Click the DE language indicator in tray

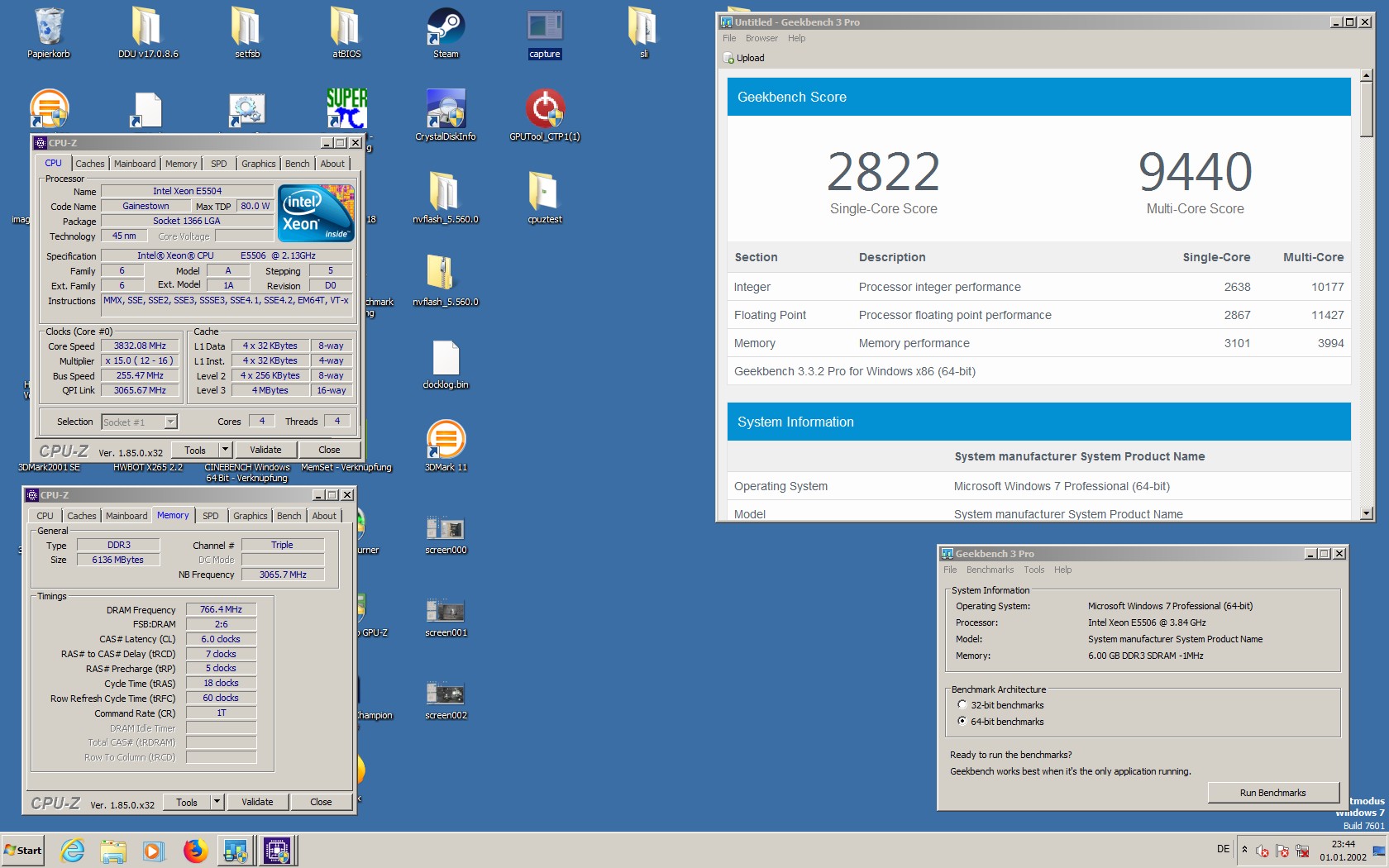1223,850
